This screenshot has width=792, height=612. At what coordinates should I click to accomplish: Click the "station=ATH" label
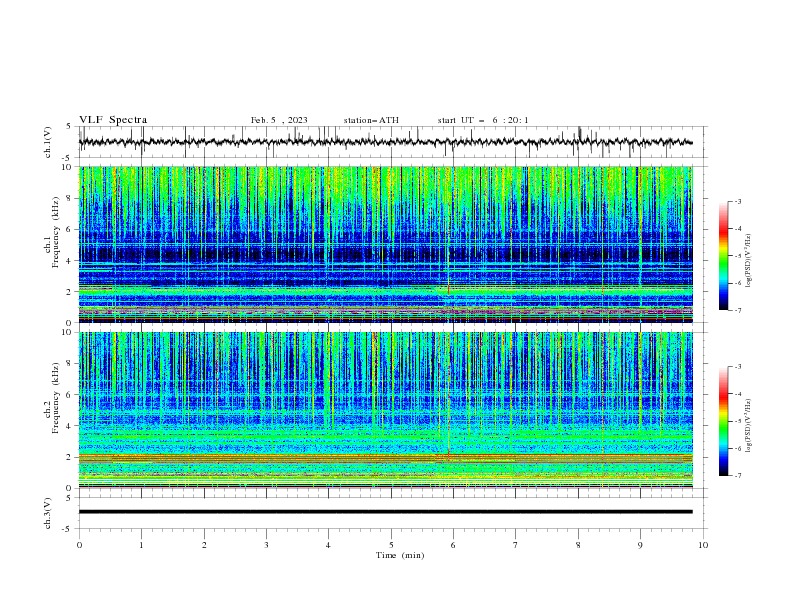pos(371,120)
